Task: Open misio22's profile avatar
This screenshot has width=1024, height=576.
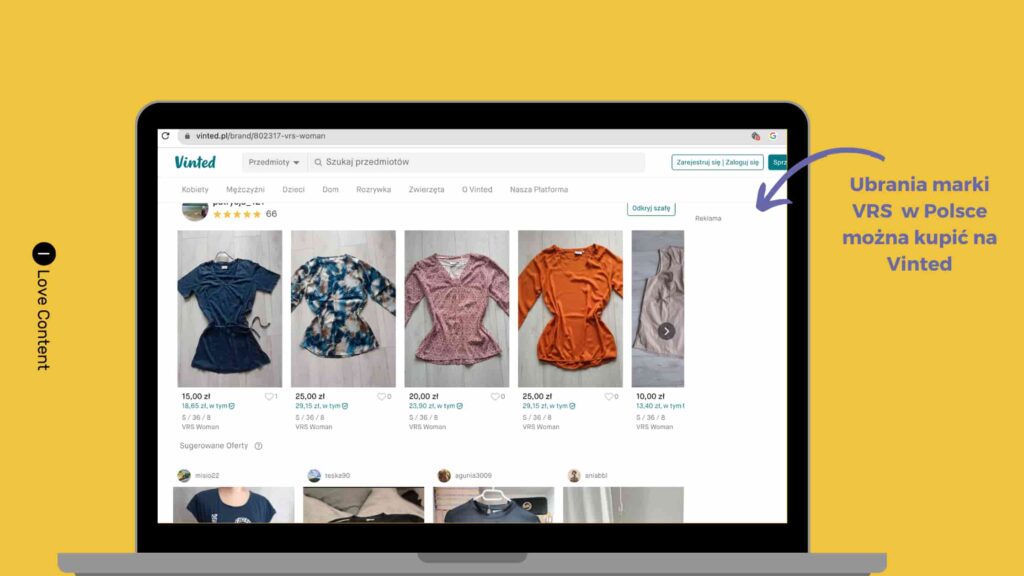Action: click(184, 473)
